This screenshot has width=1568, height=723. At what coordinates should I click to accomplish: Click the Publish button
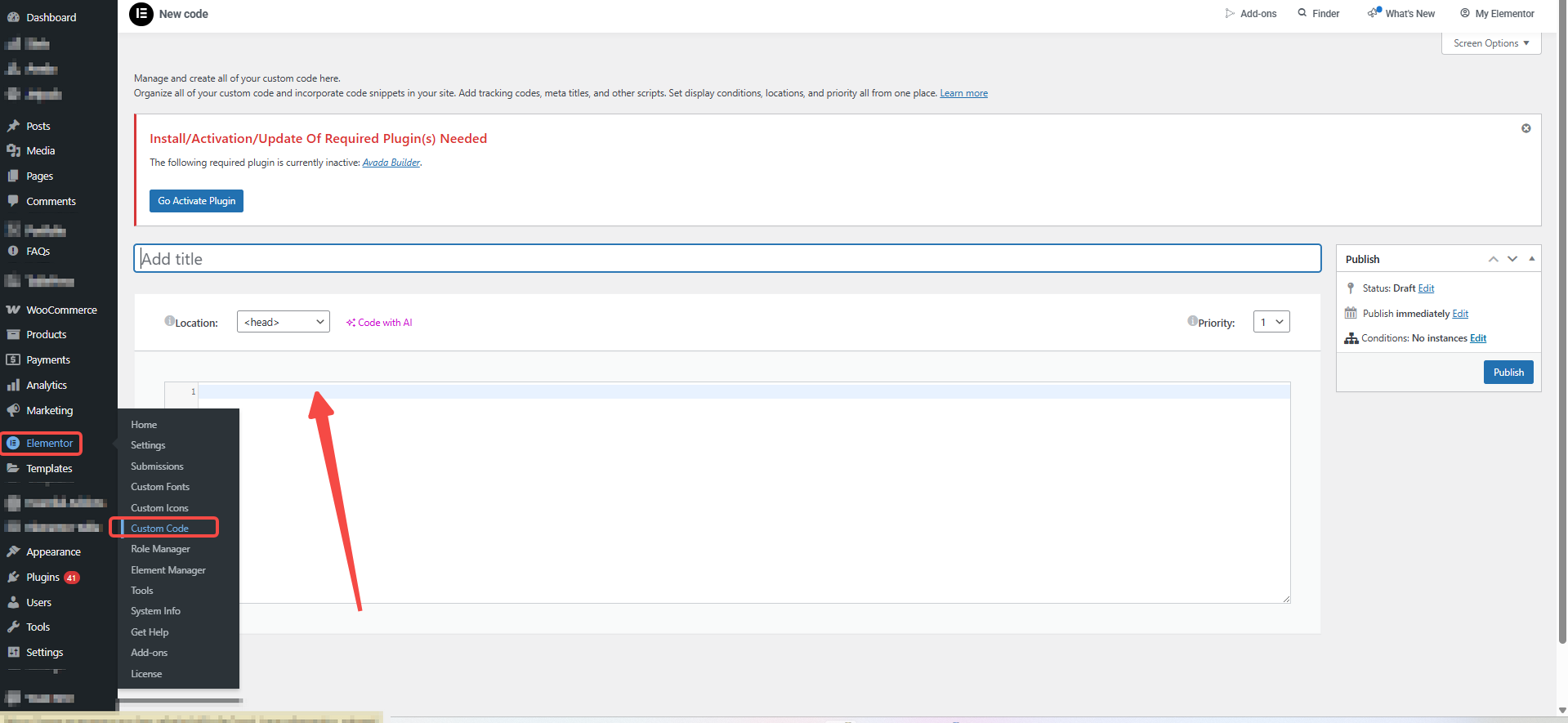pyautogui.click(x=1508, y=372)
